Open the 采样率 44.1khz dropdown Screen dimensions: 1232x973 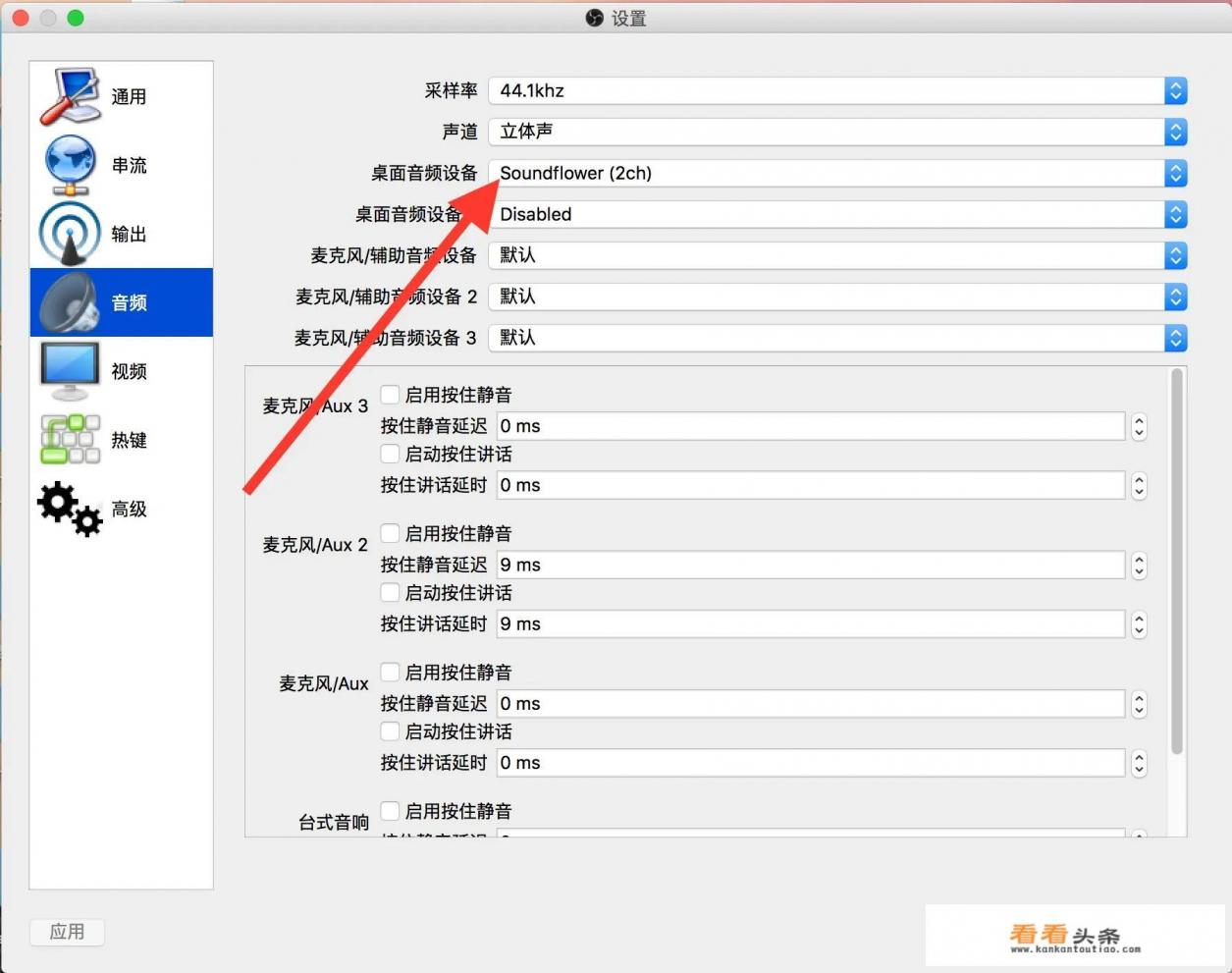[837, 90]
